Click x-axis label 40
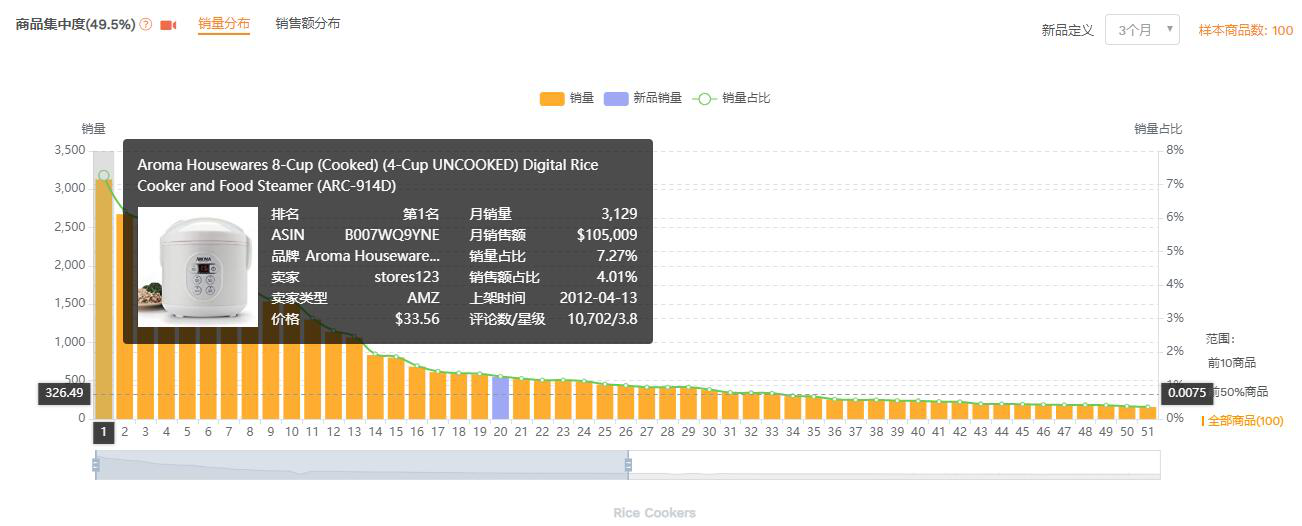The height and width of the screenshot is (526, 1302). [918, 432]
